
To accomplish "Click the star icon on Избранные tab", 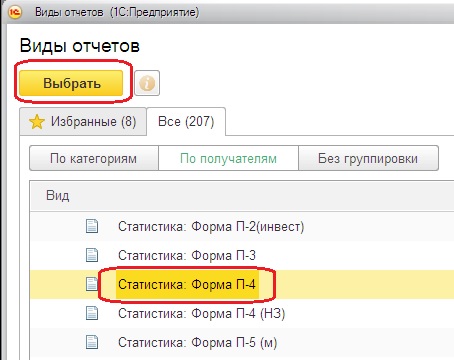I will [x=37, y=122].
